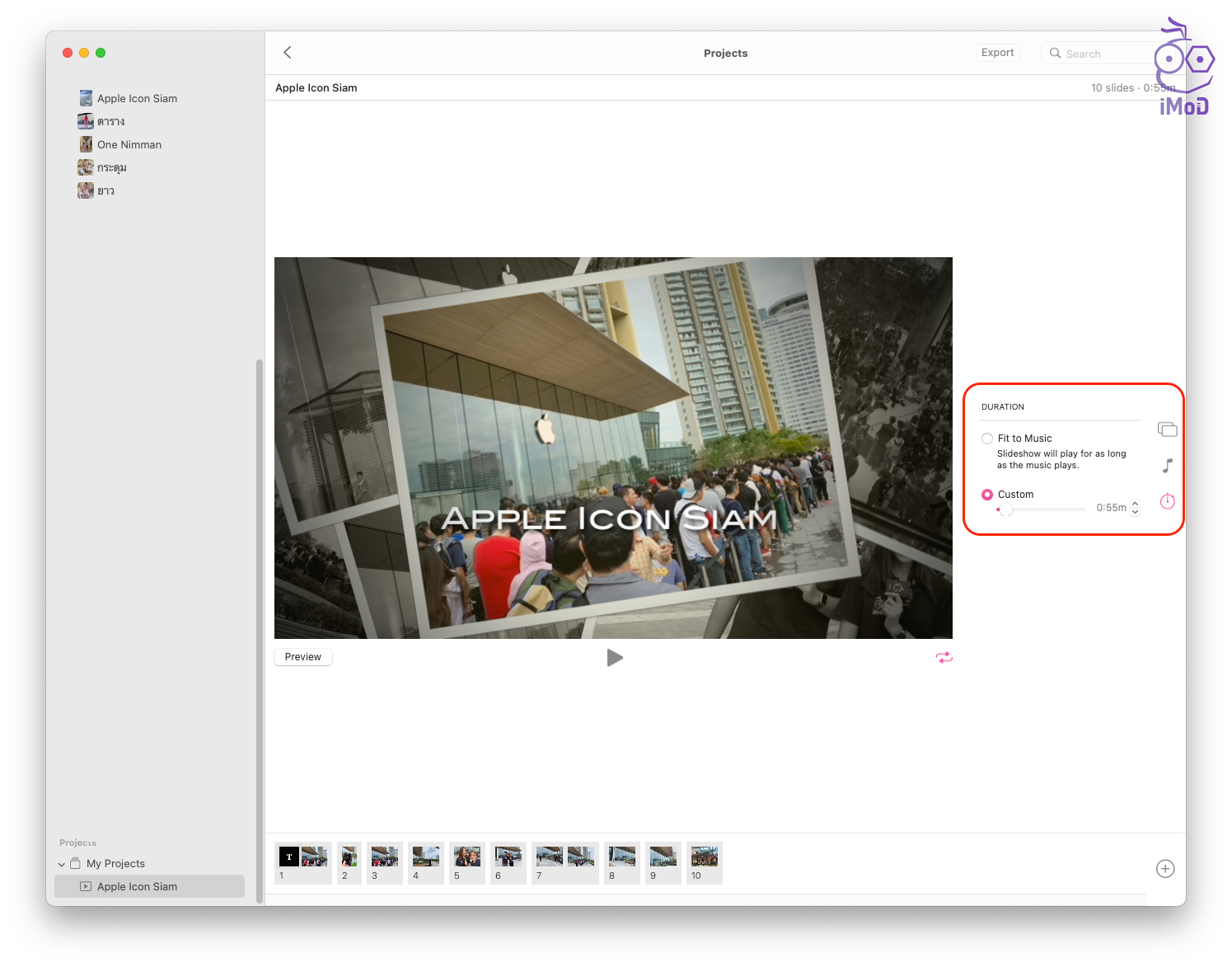Select the Custom duration option
This screenshot has width=1232, height=967.
point(987,495)
